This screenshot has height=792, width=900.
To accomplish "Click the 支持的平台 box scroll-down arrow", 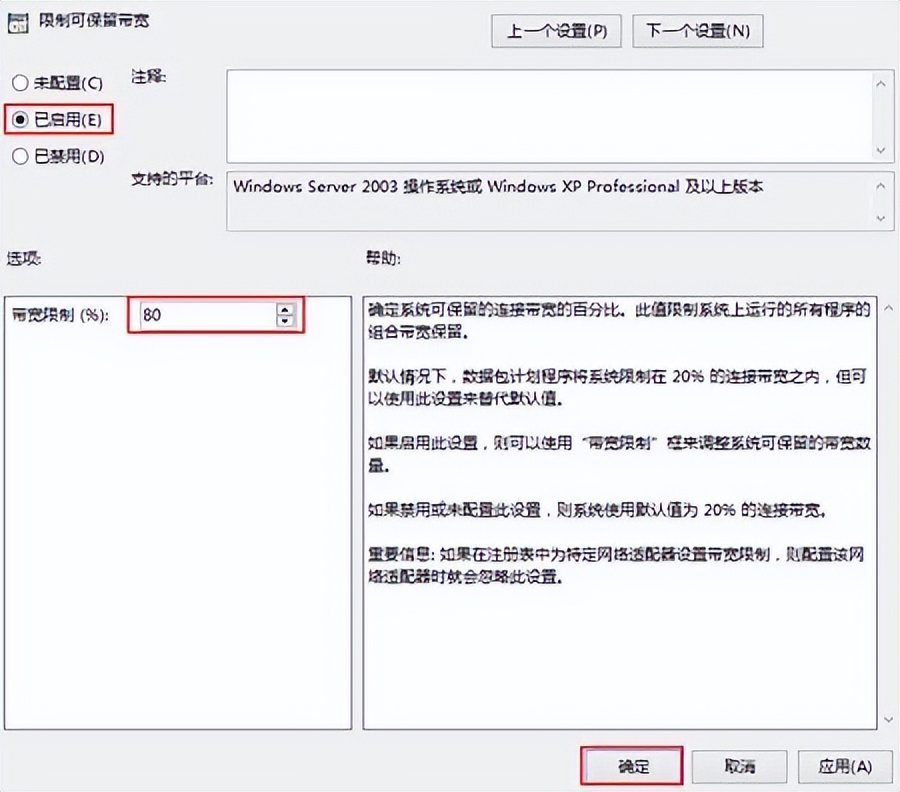I will [x=881, y=217].
